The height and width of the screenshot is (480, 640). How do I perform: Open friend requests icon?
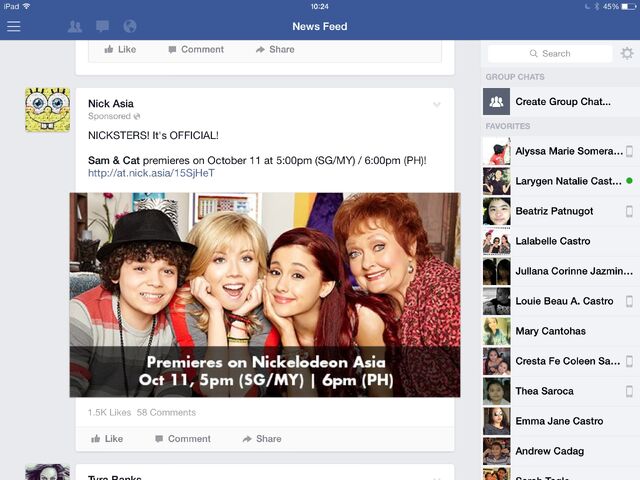75,27
